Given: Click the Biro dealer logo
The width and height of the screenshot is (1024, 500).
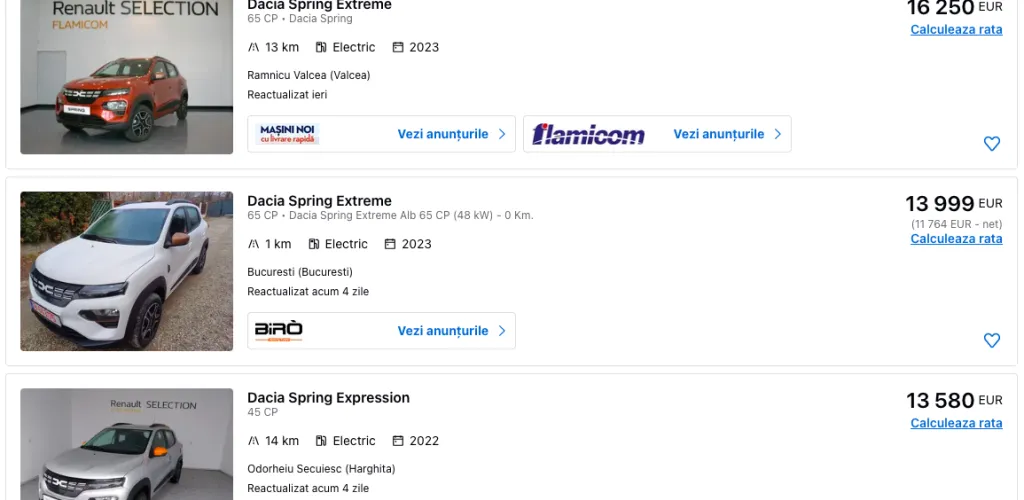Looking at the screenshot, I should tap(279, 331).
